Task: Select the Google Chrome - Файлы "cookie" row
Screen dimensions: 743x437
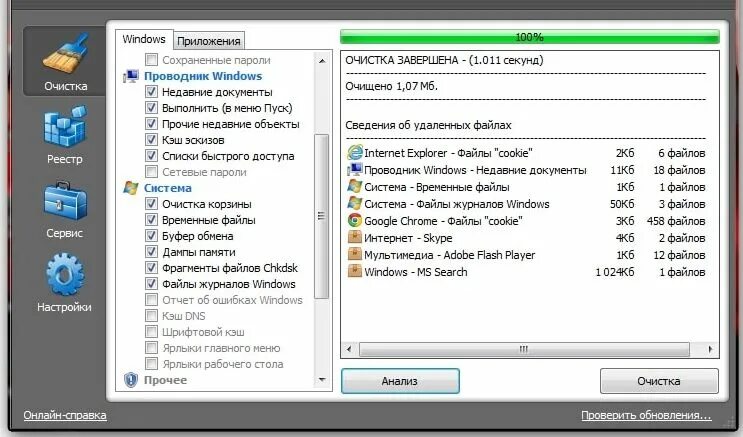Action: 526,221
